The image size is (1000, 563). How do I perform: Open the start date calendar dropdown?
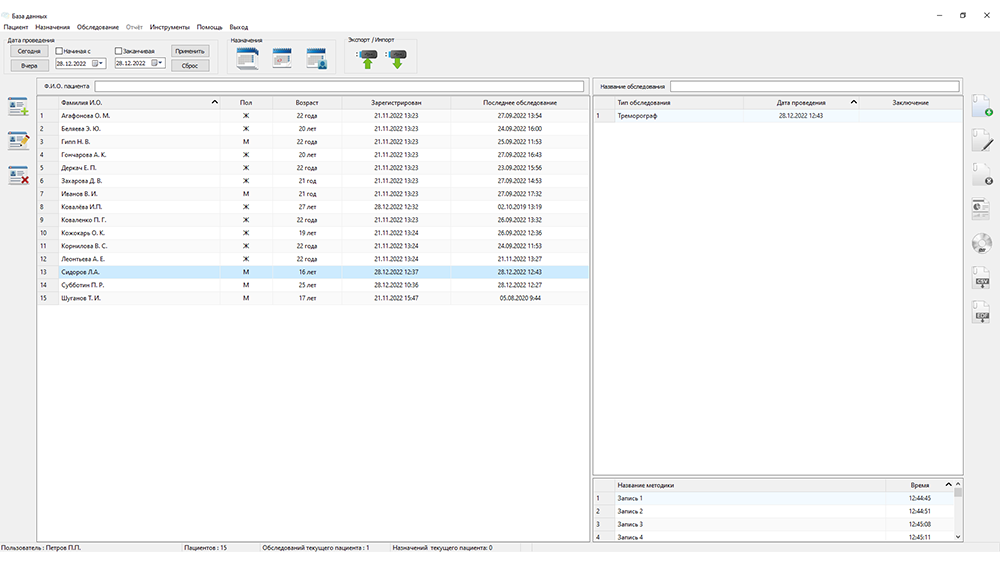pyautogui.click(x=99, y=63)
